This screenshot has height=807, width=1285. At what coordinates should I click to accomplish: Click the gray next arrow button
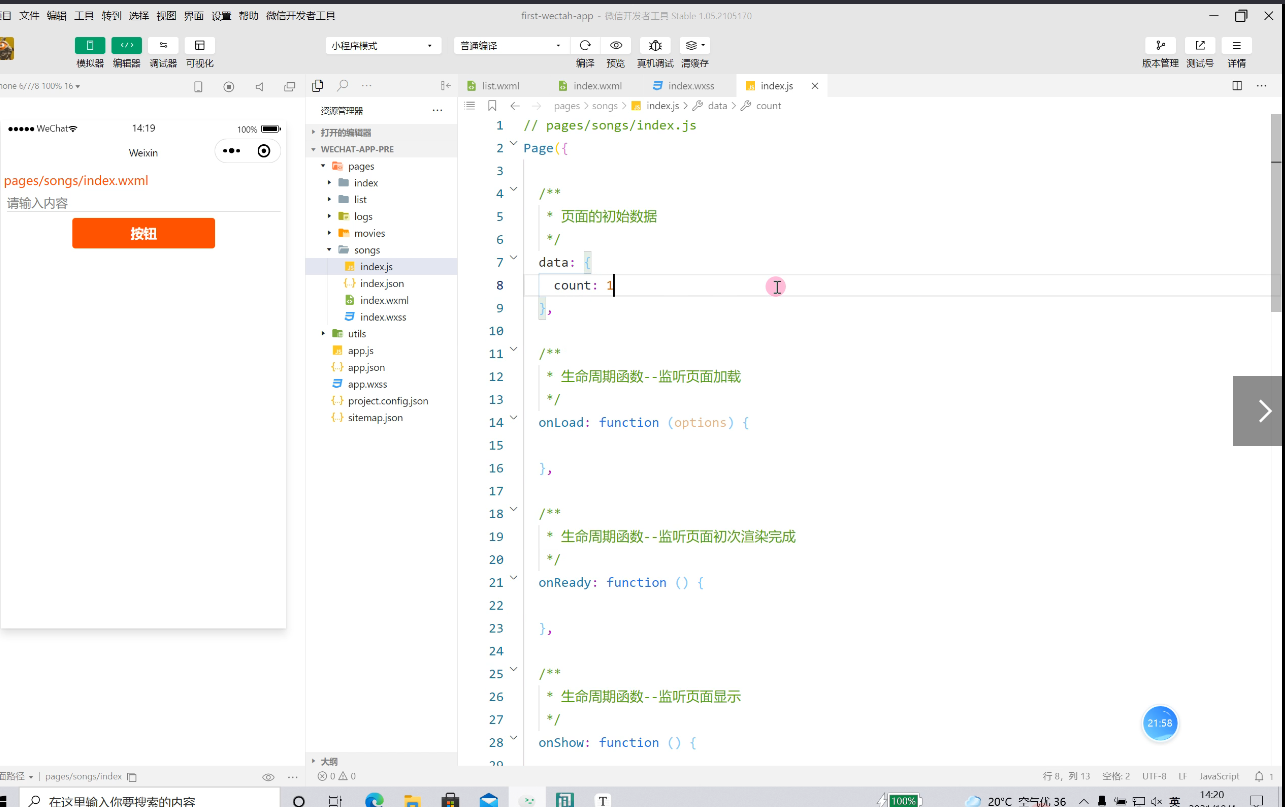click(x=1259, y=411)
